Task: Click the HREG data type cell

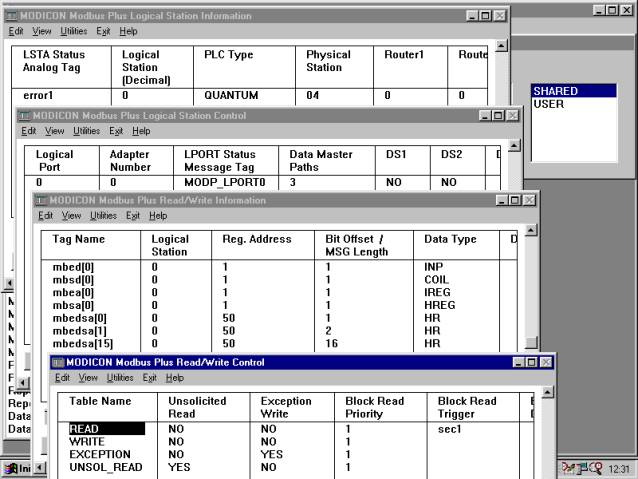Action: pos(439,305)
